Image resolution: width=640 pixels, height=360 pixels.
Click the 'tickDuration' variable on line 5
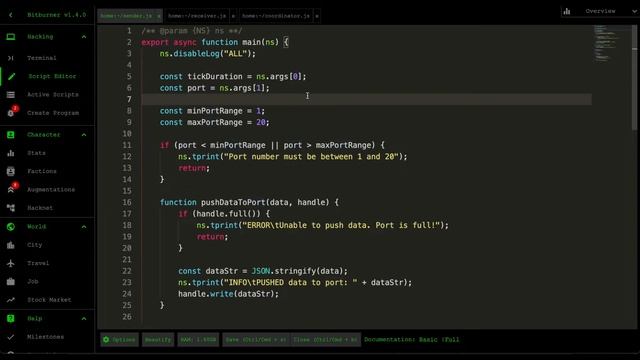(x=215, y=77)
